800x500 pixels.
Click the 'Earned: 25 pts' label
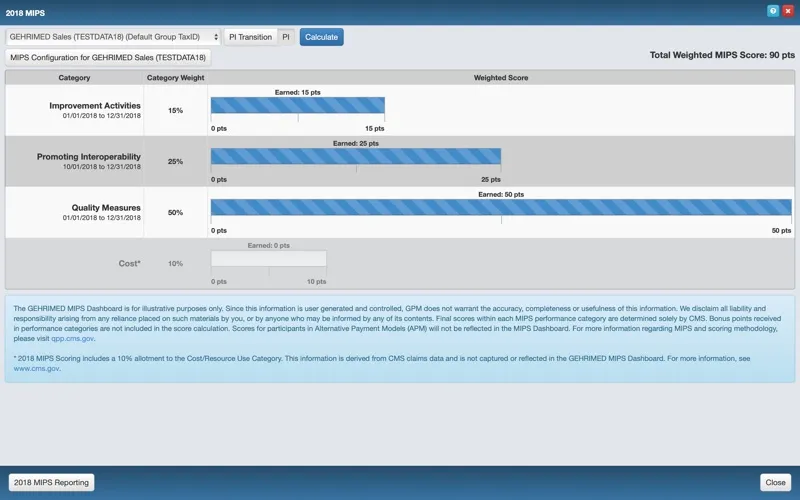coord(356,143)
